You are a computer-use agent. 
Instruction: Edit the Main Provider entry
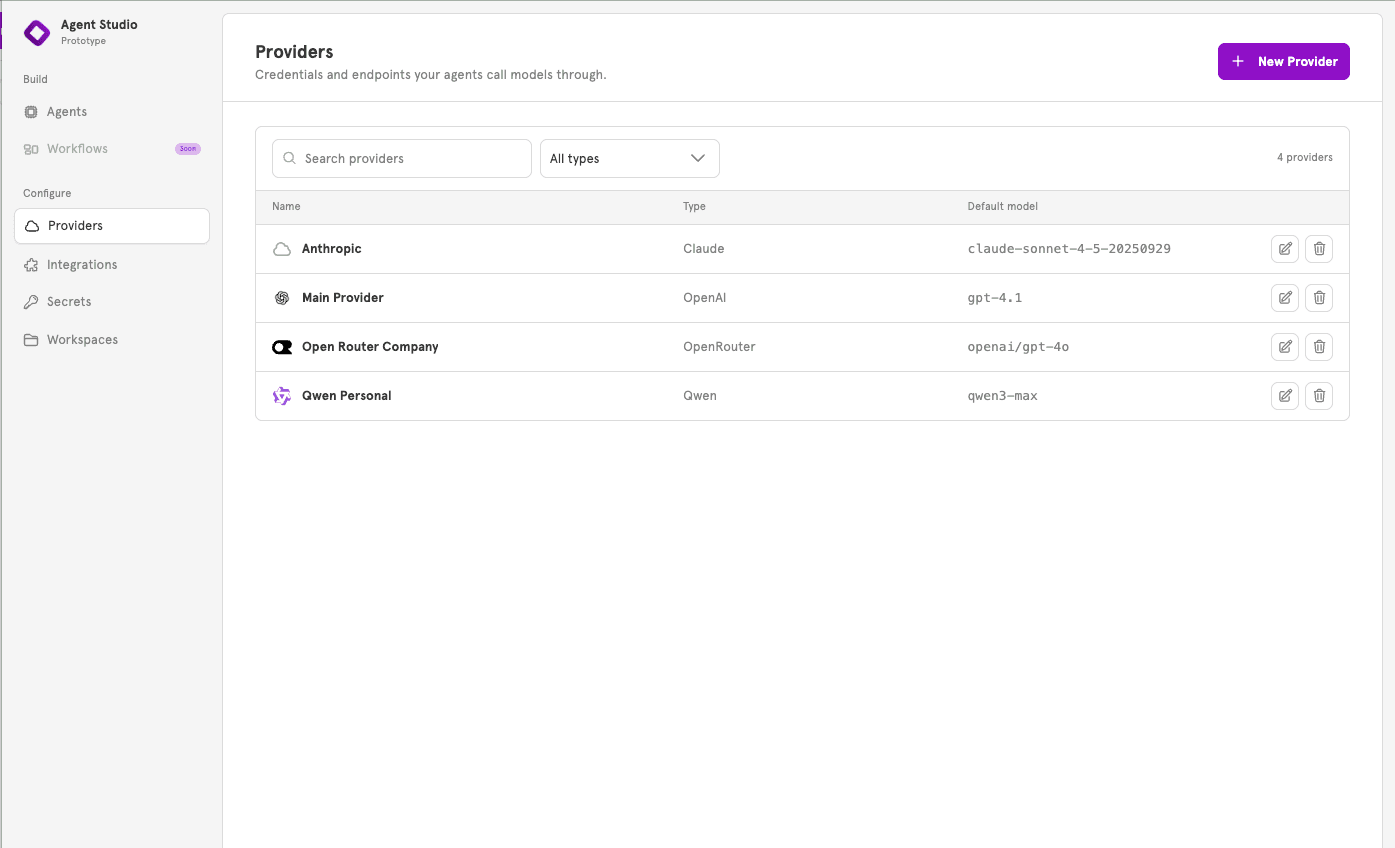tap(1285, 298)
